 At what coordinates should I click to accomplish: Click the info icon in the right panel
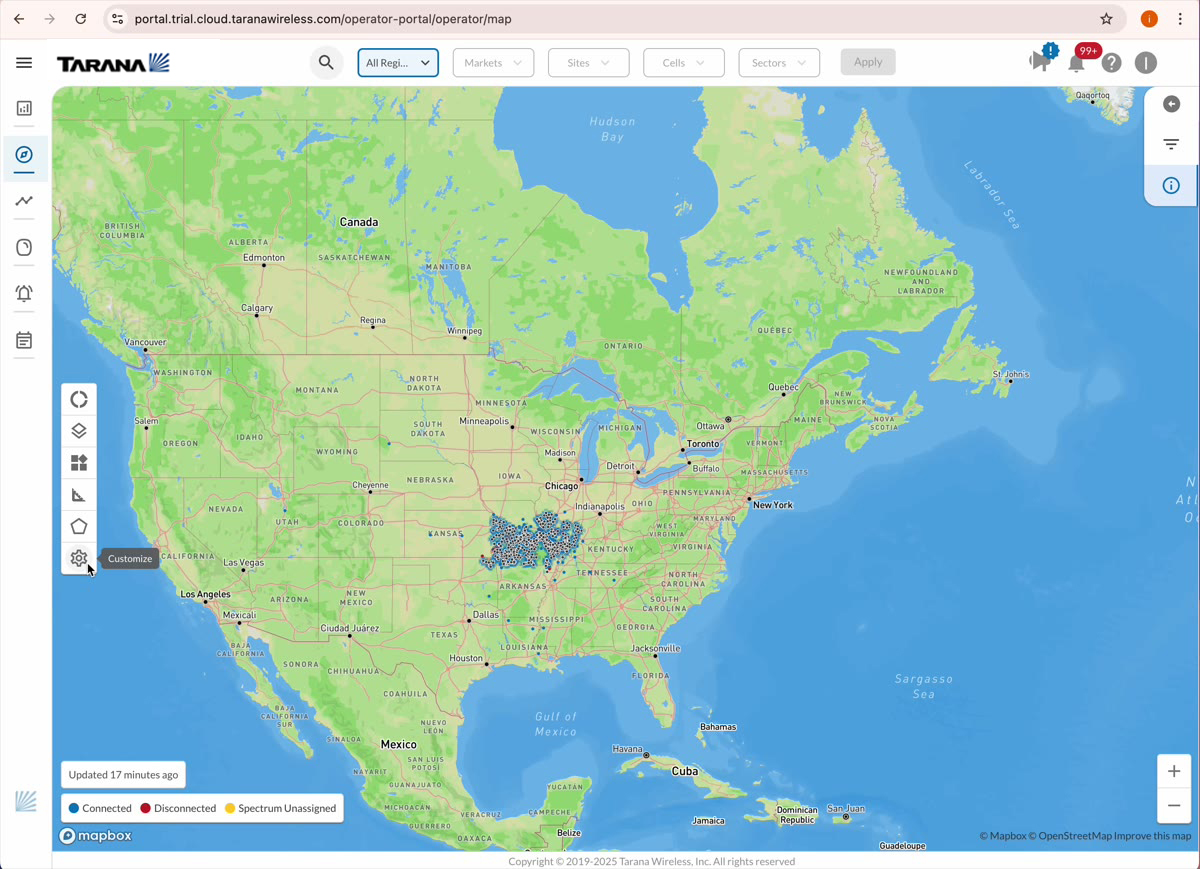(x=1170, y=185)
